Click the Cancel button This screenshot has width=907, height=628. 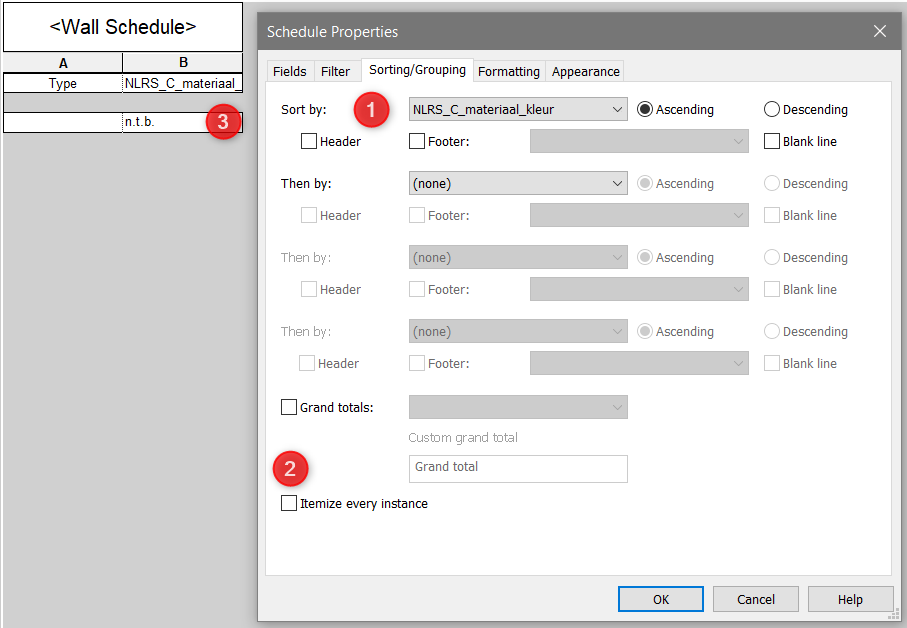[x=755, y=599]
